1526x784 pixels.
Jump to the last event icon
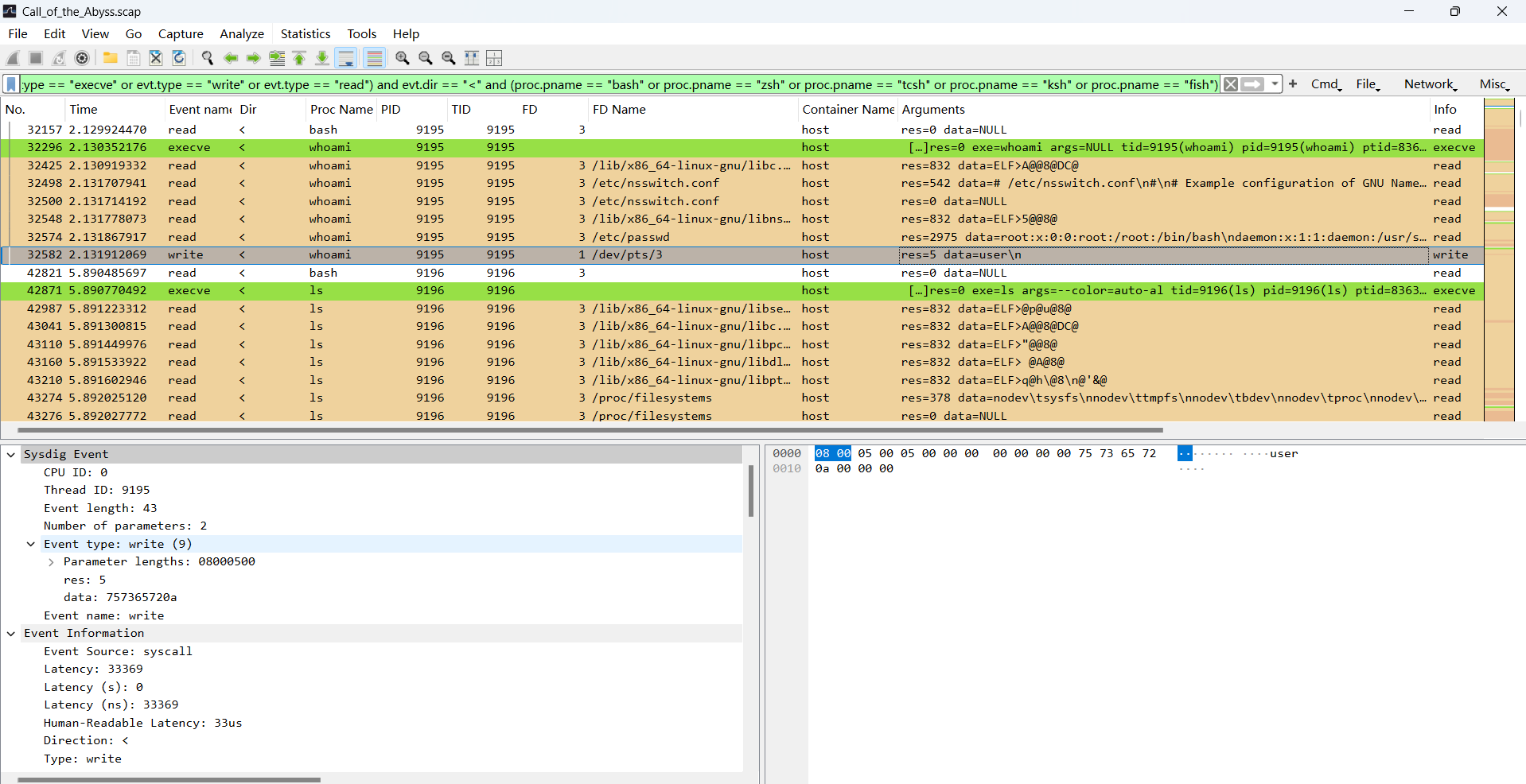point(322,58)
